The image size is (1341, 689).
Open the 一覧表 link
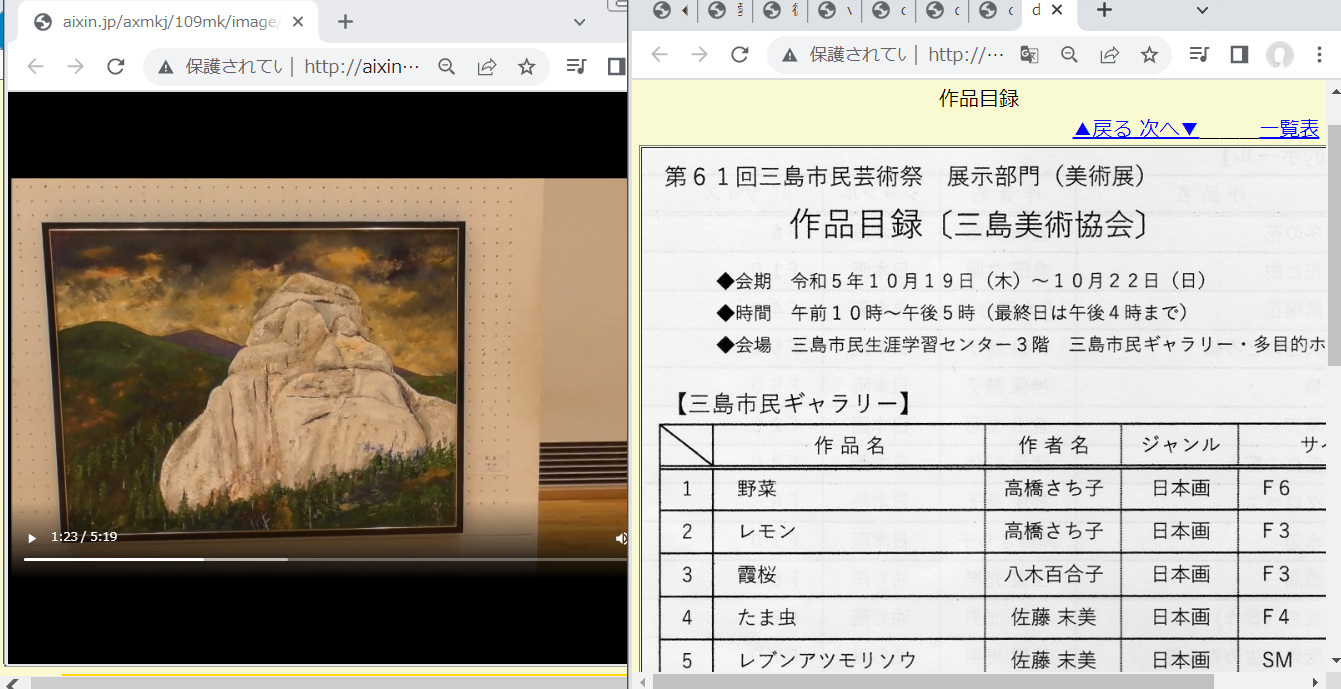coord(1289,129)
